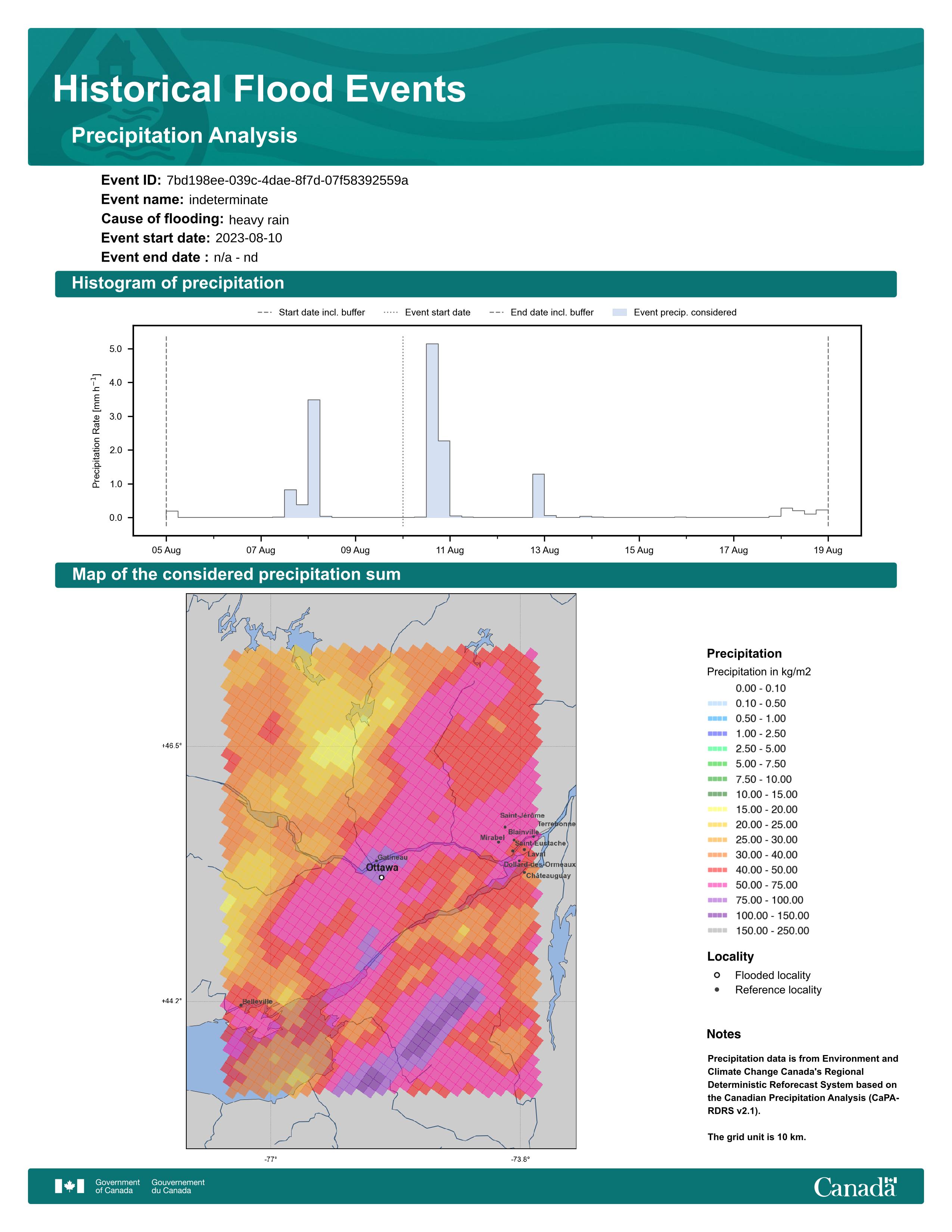Viewport: 952px width, 1232px height.
Task: Click the Government of Canada footer text
Action: coord(117,1186)
